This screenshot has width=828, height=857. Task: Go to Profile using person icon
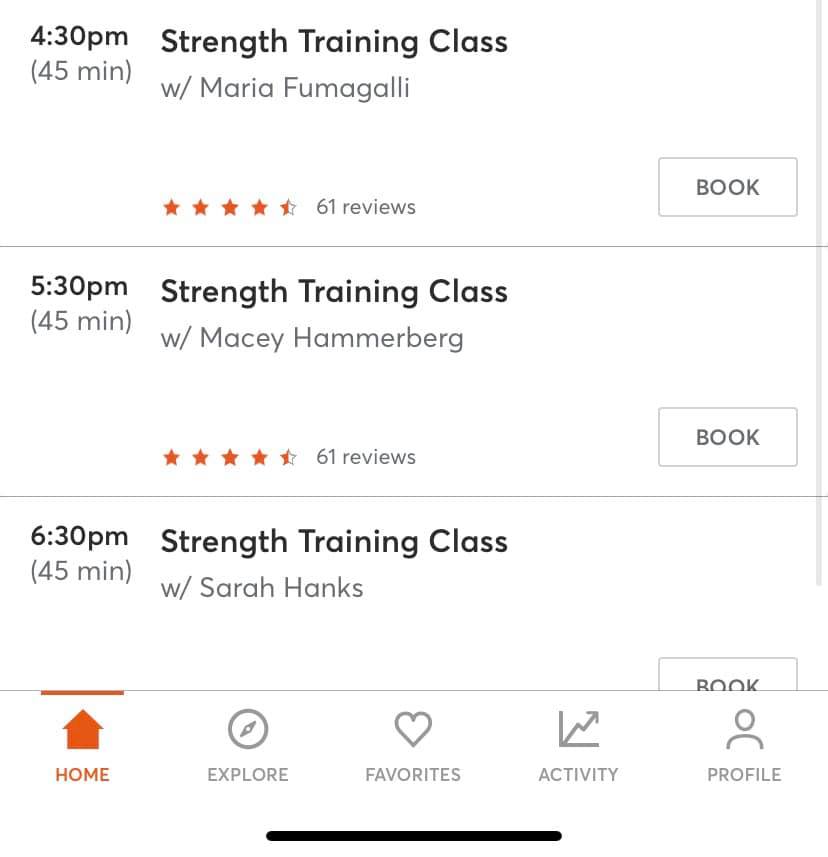(744, 730)
